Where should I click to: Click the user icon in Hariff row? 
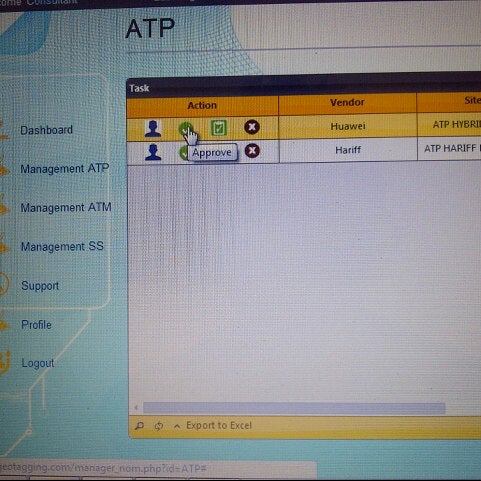(x=153, y=152)
